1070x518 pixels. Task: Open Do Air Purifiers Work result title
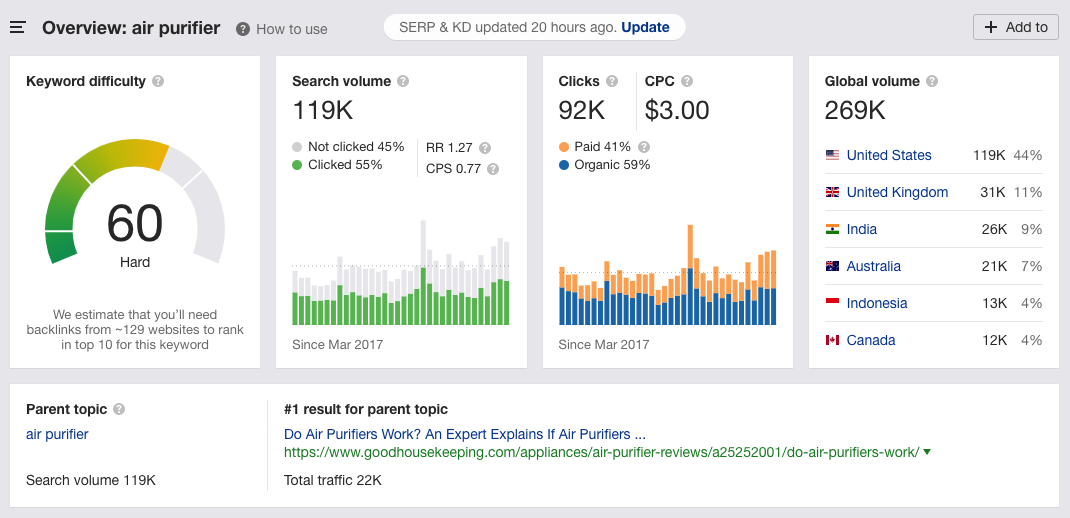[464, 434]
